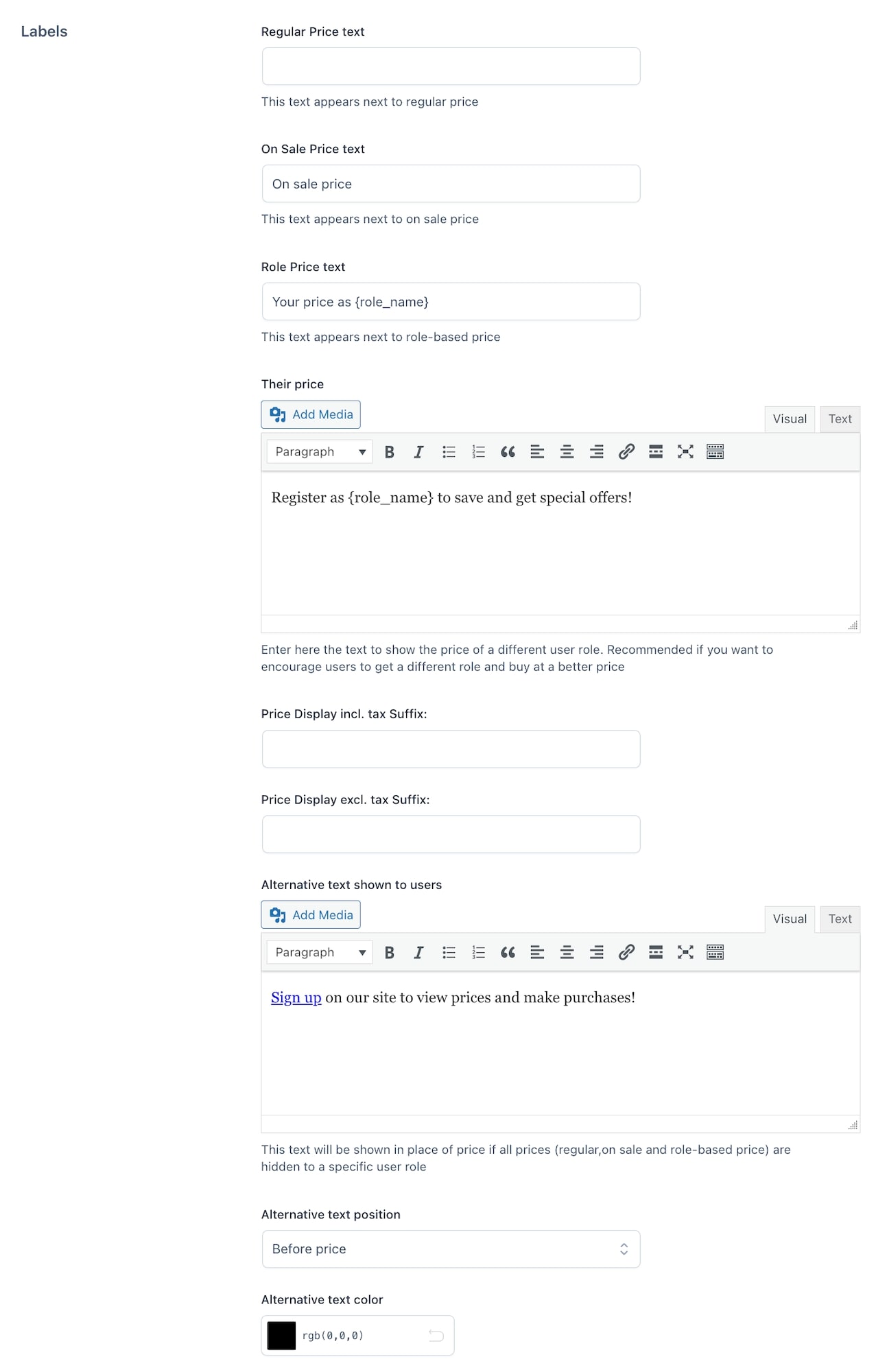Reset Alternative text color with undo arrow
887x1372 pixels.
(x=436, y=1336)
